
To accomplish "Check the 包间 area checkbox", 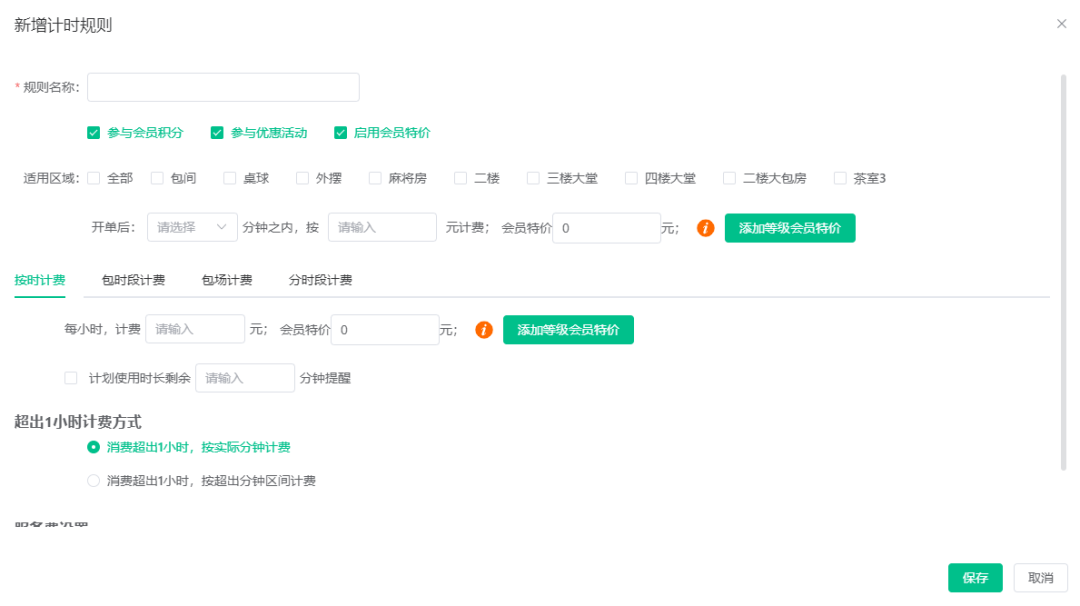I will click(x=157, y=178).
